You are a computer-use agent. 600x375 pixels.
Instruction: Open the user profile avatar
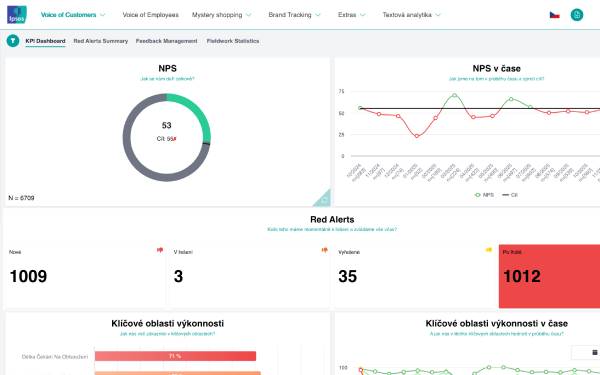click(x=577, y=15)
